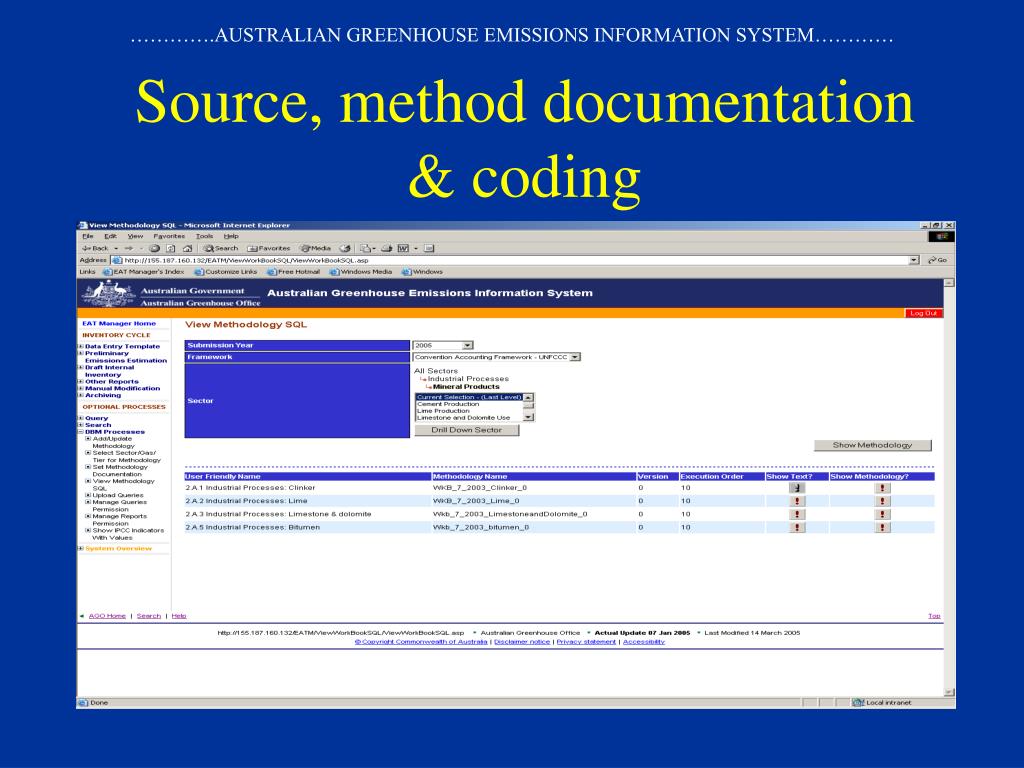Screen dimensions: 1024x768
Task: Go to browser Home page icon
Action: 187,249
